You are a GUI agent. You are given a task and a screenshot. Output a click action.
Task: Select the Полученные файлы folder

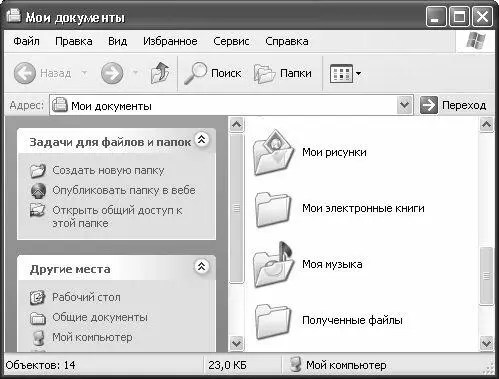click(x=328, y=321)
